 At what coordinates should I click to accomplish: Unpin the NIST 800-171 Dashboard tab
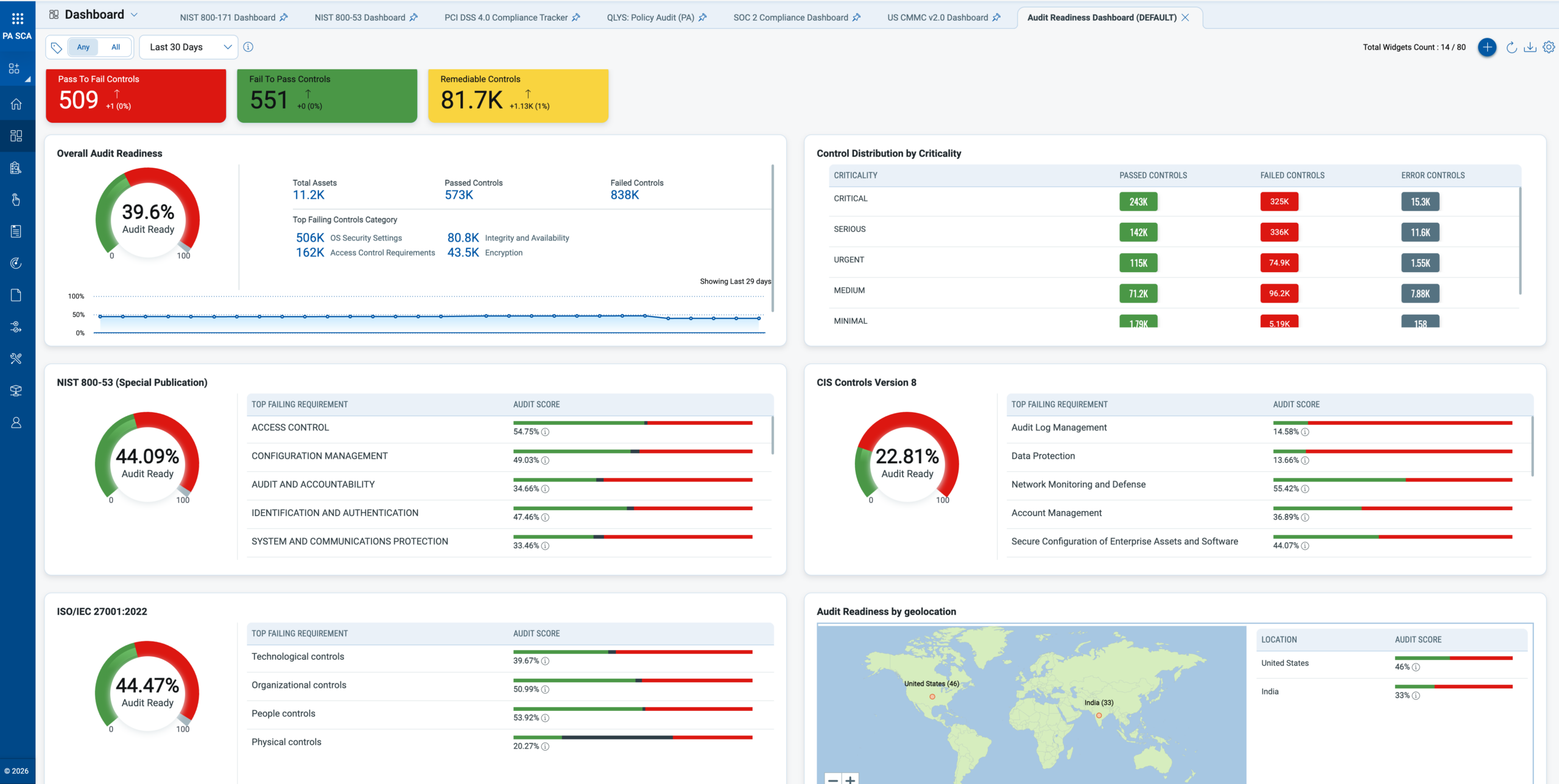tap(284, 18)
